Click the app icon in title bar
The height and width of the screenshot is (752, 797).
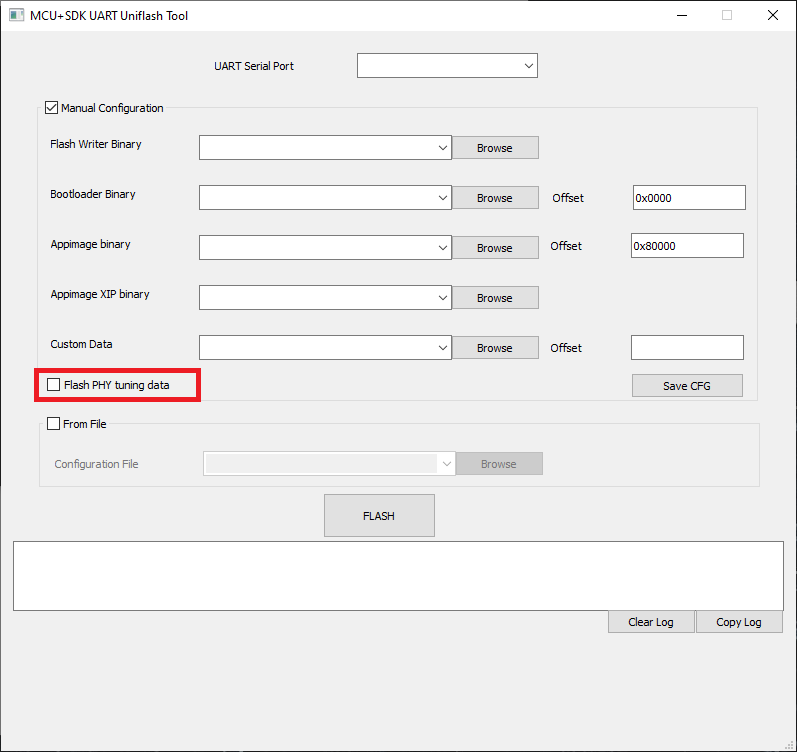[16, 16]
